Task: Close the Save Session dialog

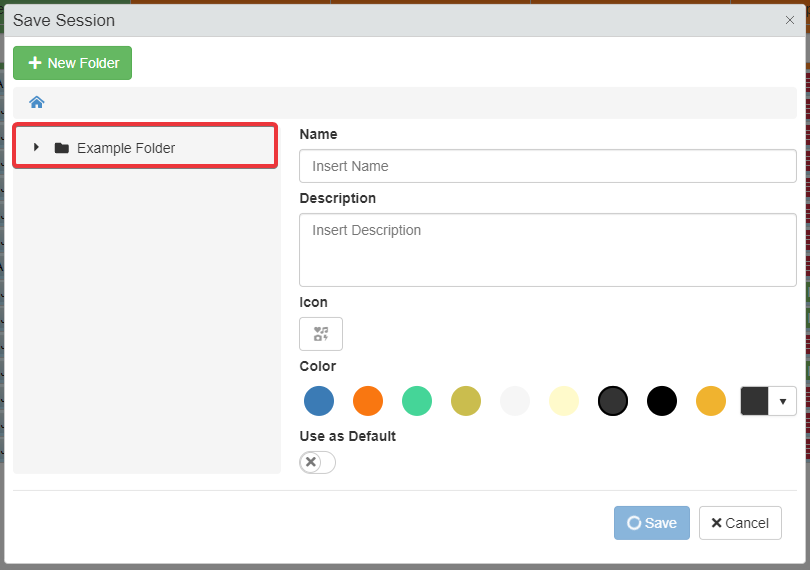Action: [789, 20]
